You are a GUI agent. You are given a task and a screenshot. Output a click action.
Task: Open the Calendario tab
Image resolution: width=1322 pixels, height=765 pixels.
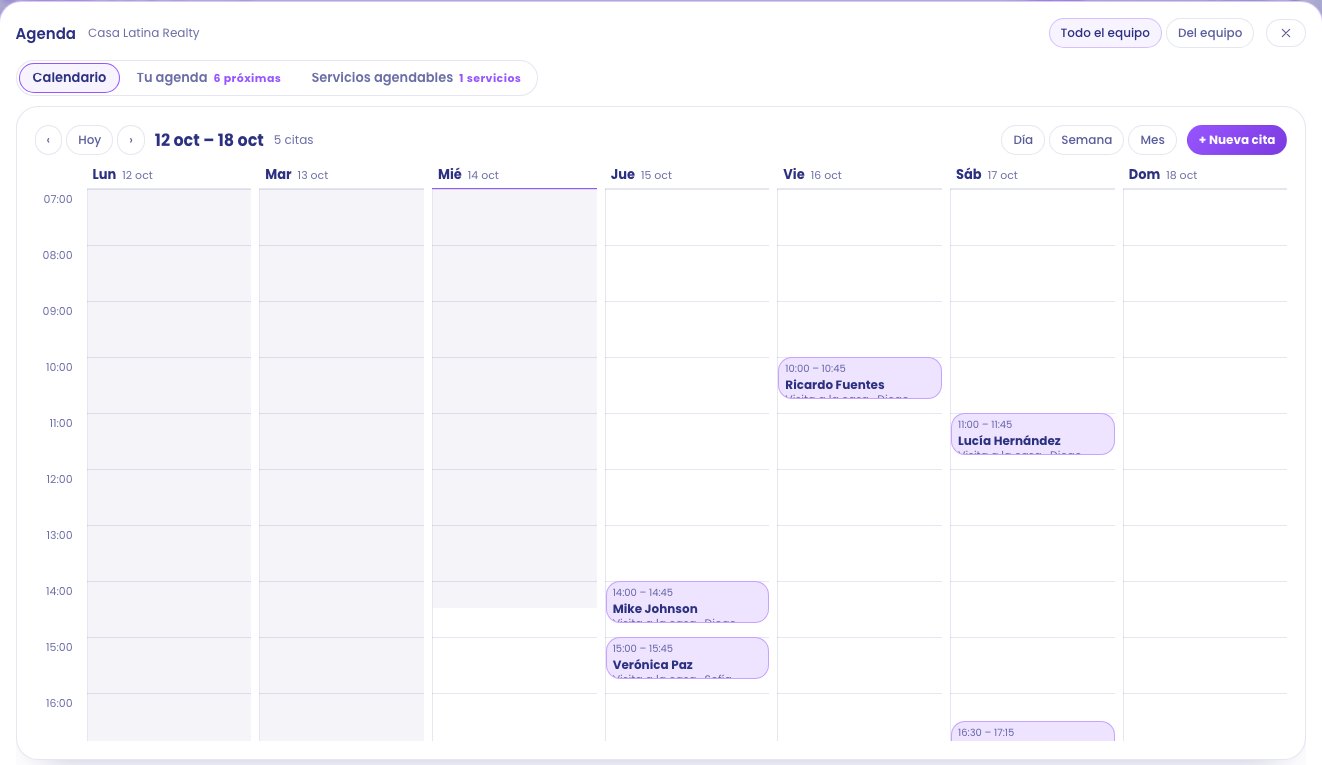[69, 78]
